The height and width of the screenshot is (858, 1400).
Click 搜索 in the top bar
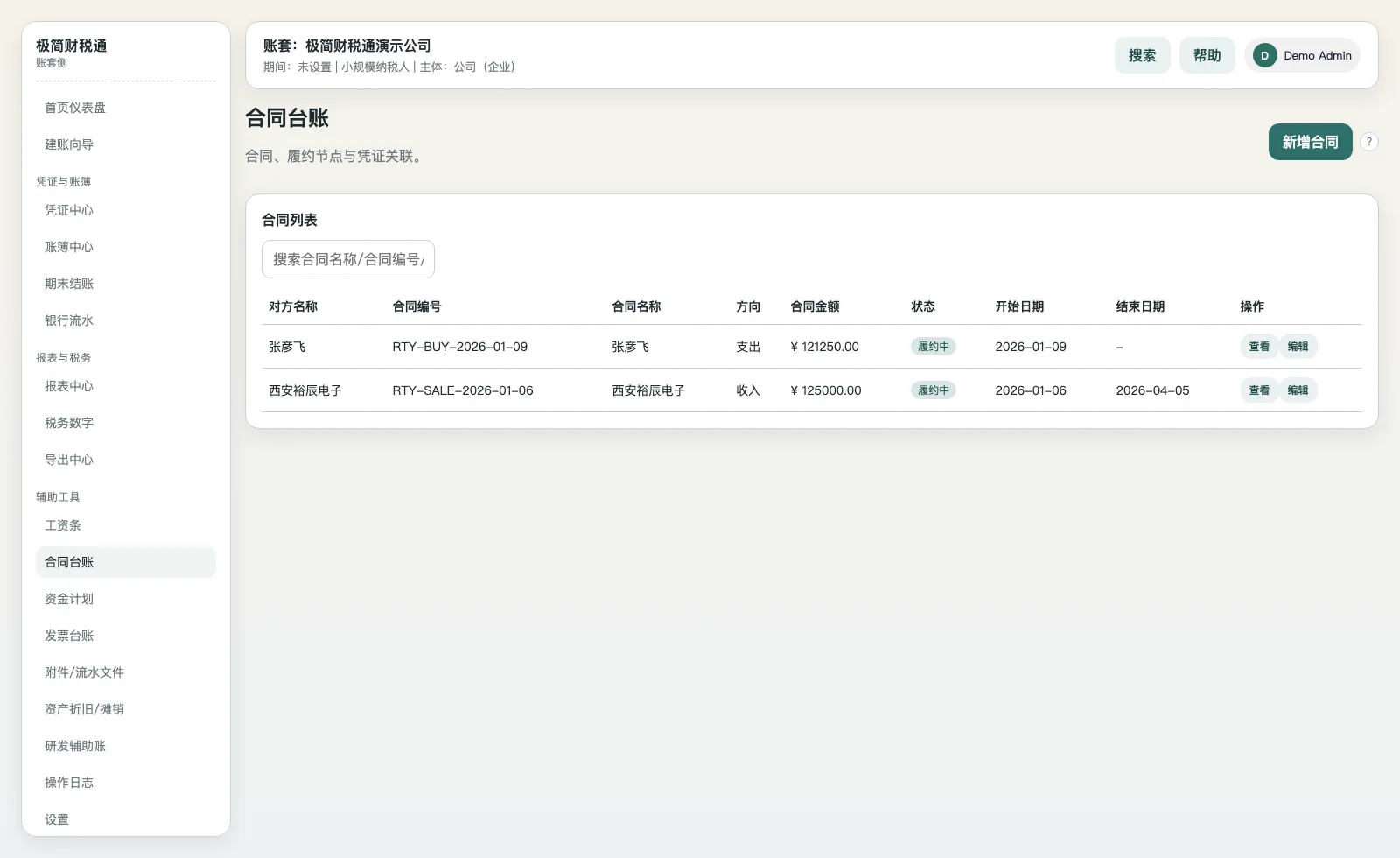pos(1142,55)
